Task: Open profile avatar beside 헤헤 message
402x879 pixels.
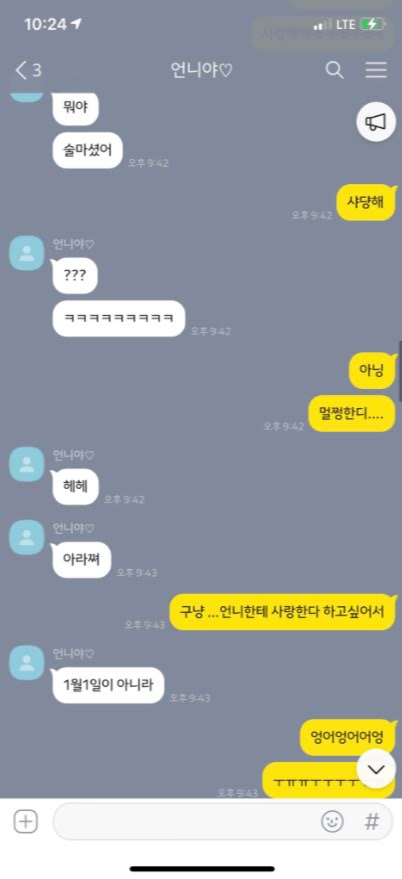Action: pyautogui.click(x=27, y=464)
